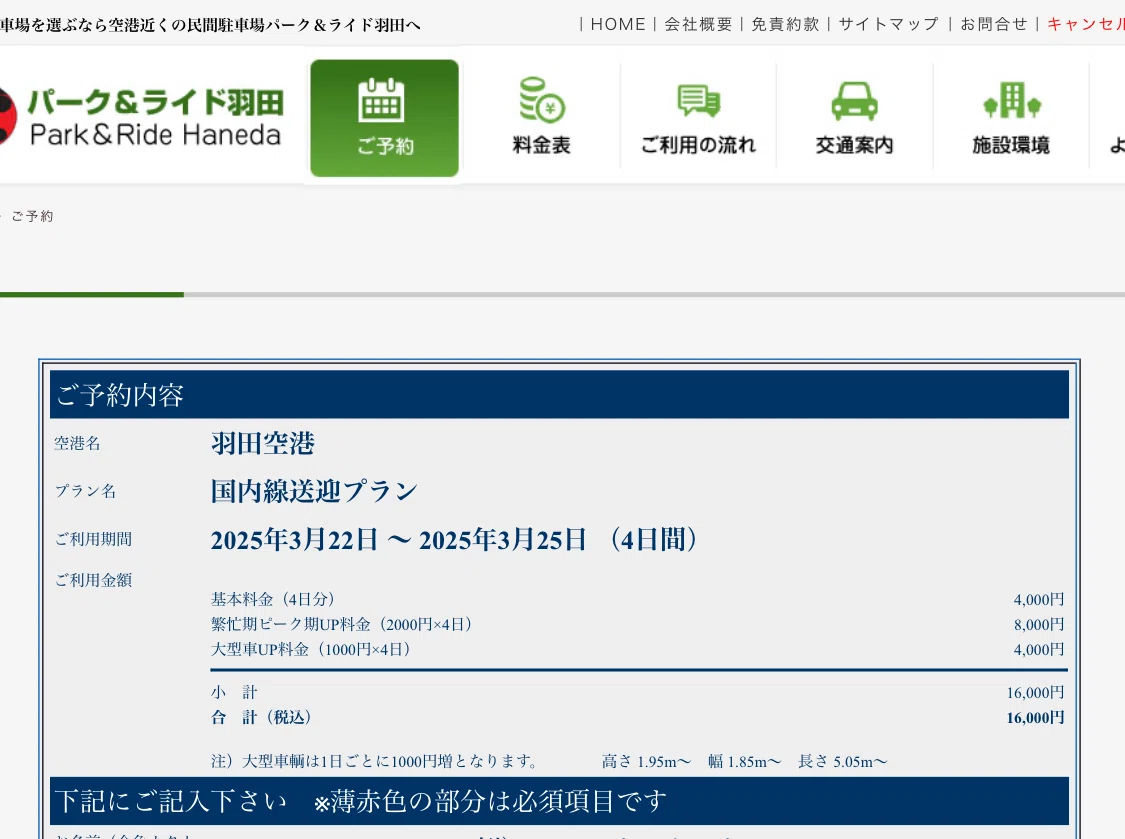This screenshot has height=839, width=1125.
Task: Open the サイトマップ link
Action: tap(888, 24)
